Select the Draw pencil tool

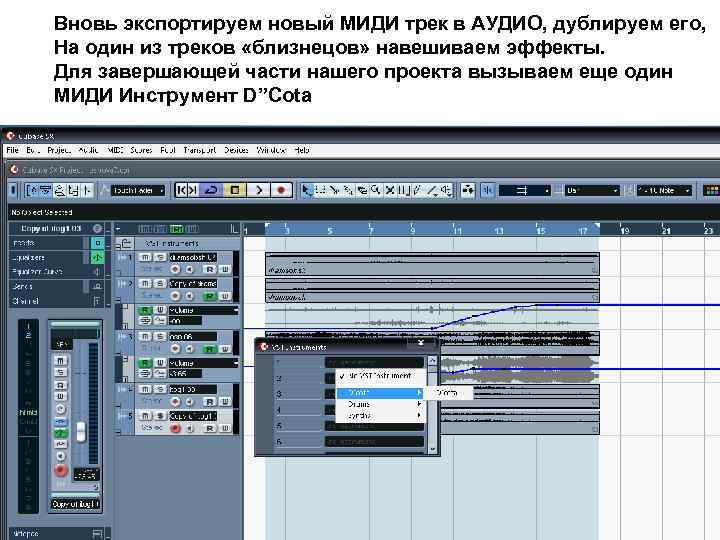point(418,190)
